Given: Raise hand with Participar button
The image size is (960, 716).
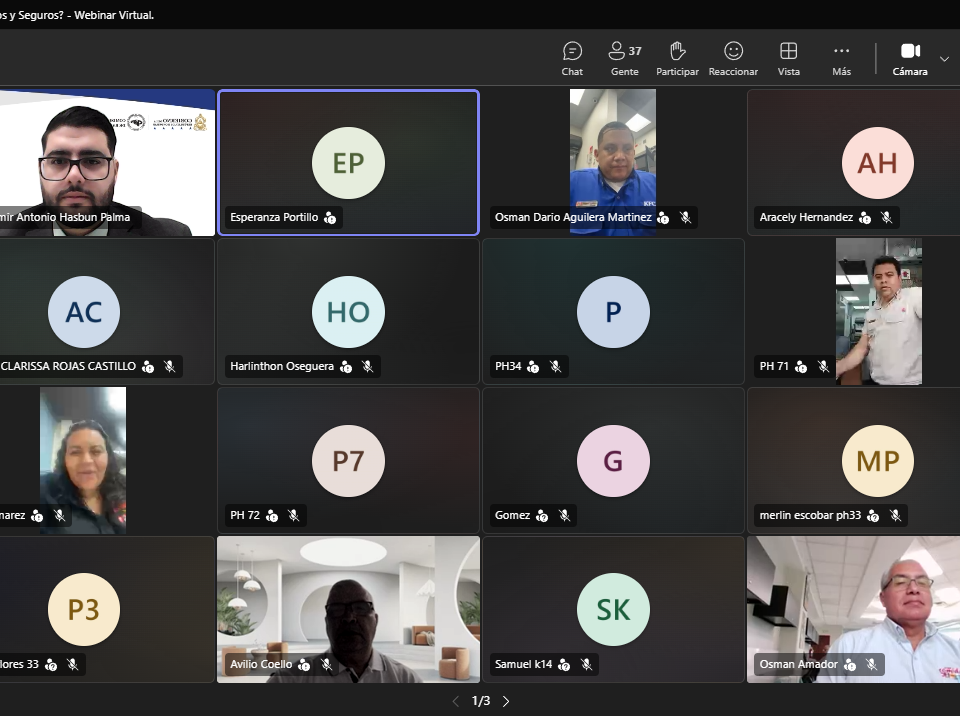Looking at the screenshot, I should (x=677, y=59).
